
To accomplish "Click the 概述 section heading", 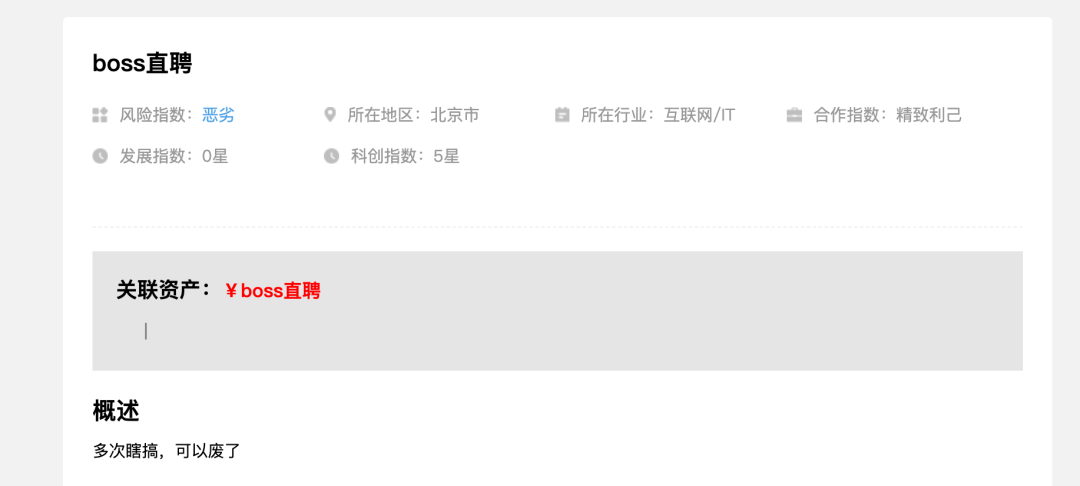I will 116,411.
